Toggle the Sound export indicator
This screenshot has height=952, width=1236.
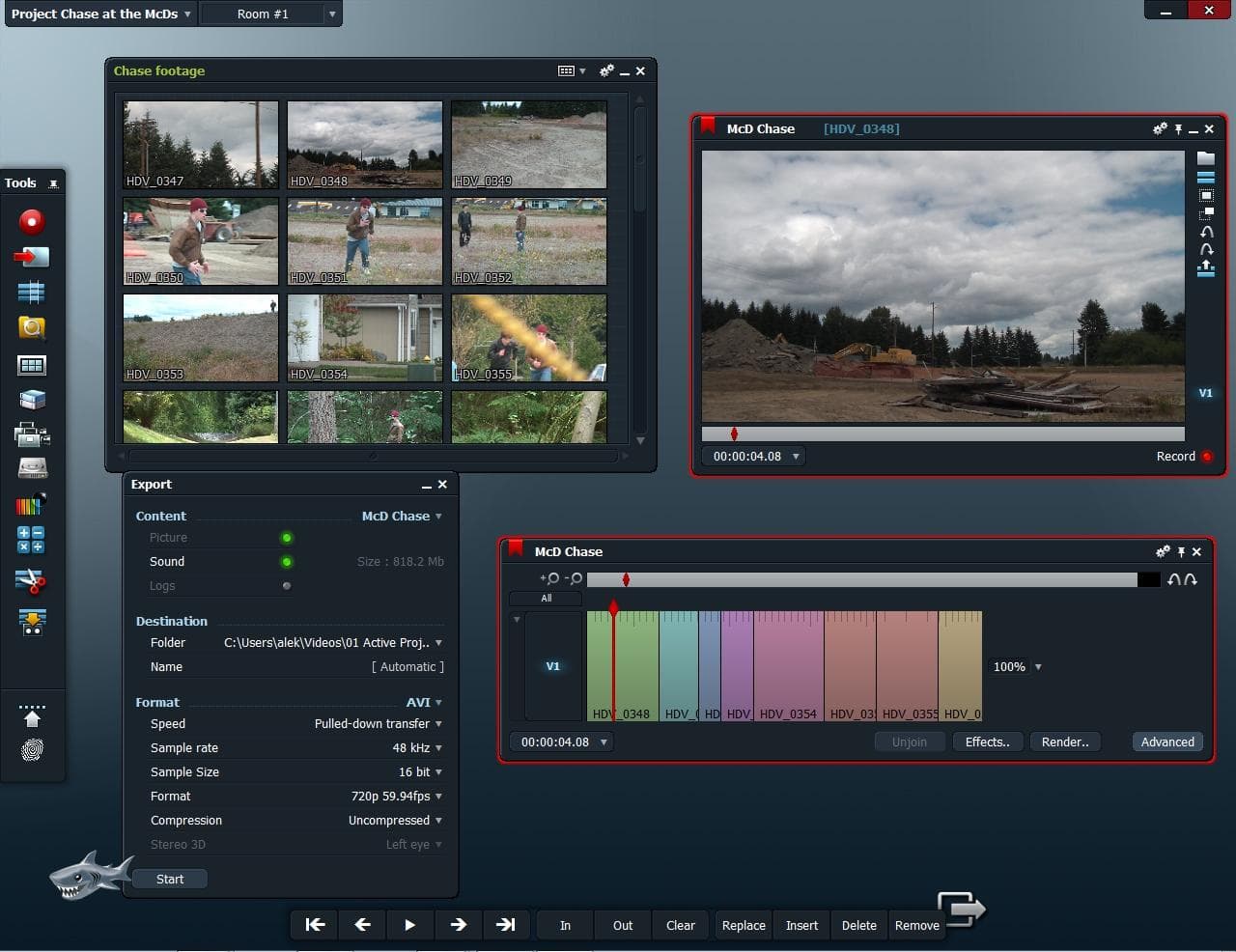click(287, 562)
